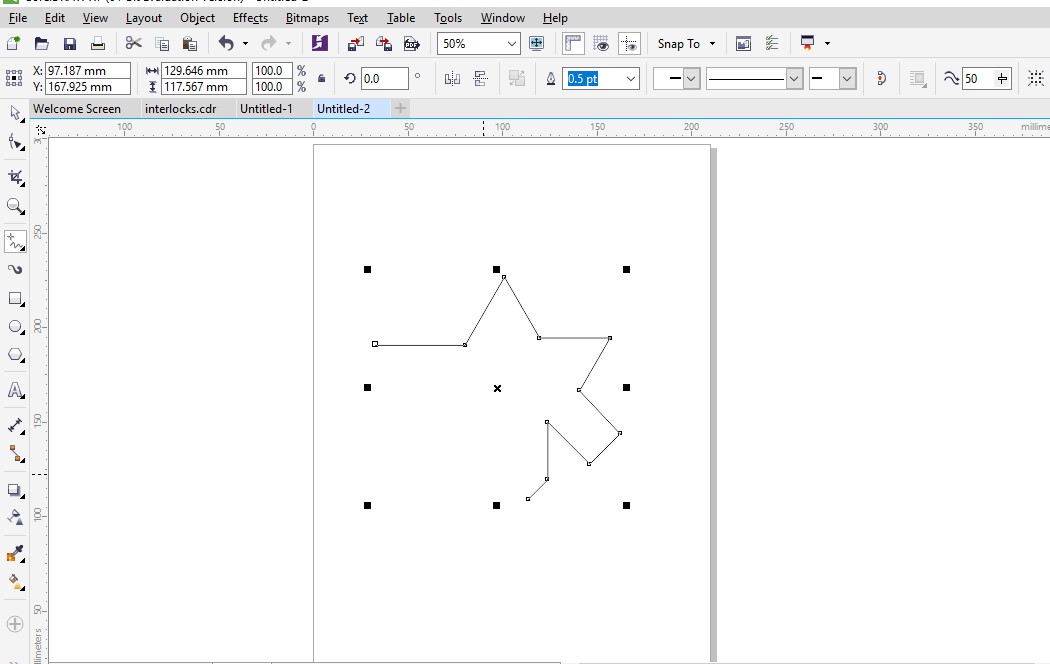Open the start arrowhead dropdown

691,79
